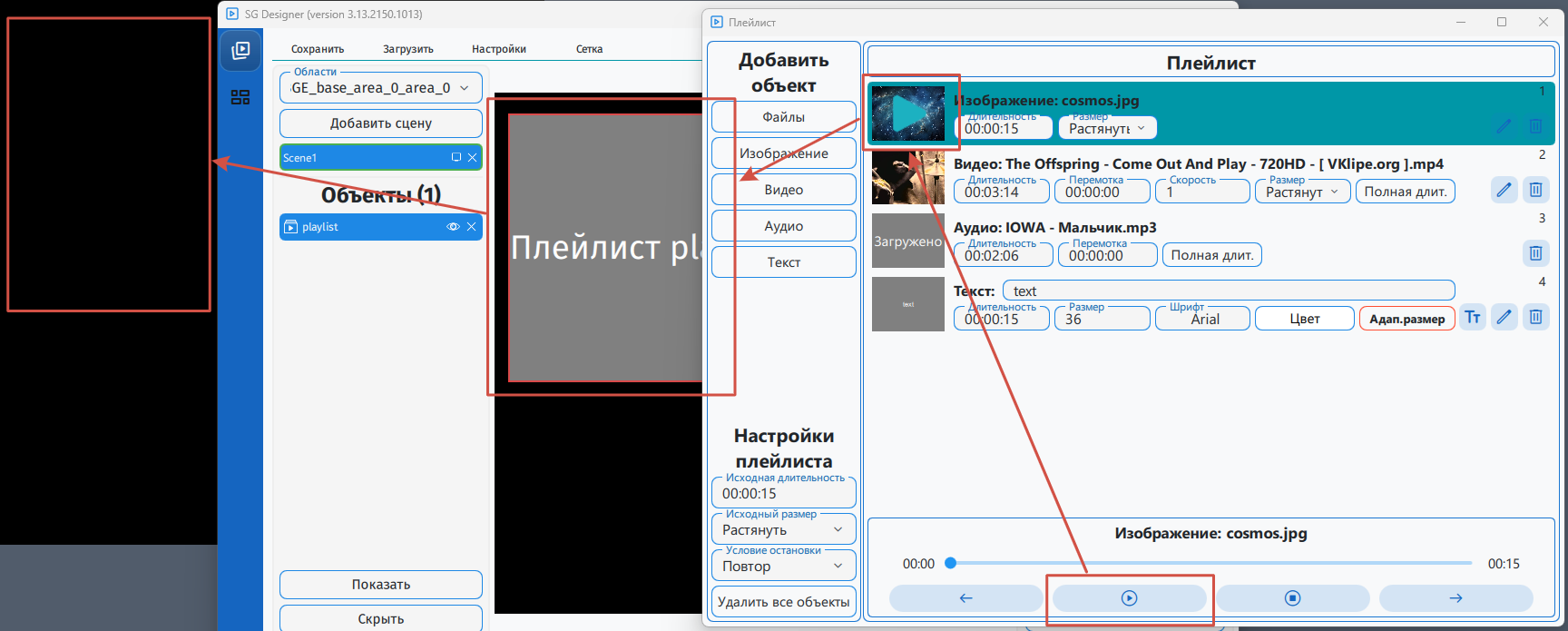Image resolution: width=1568 pixels, height=631 pixels.
Task: Click the Добавить сцену button
Action: click(380, 123)
